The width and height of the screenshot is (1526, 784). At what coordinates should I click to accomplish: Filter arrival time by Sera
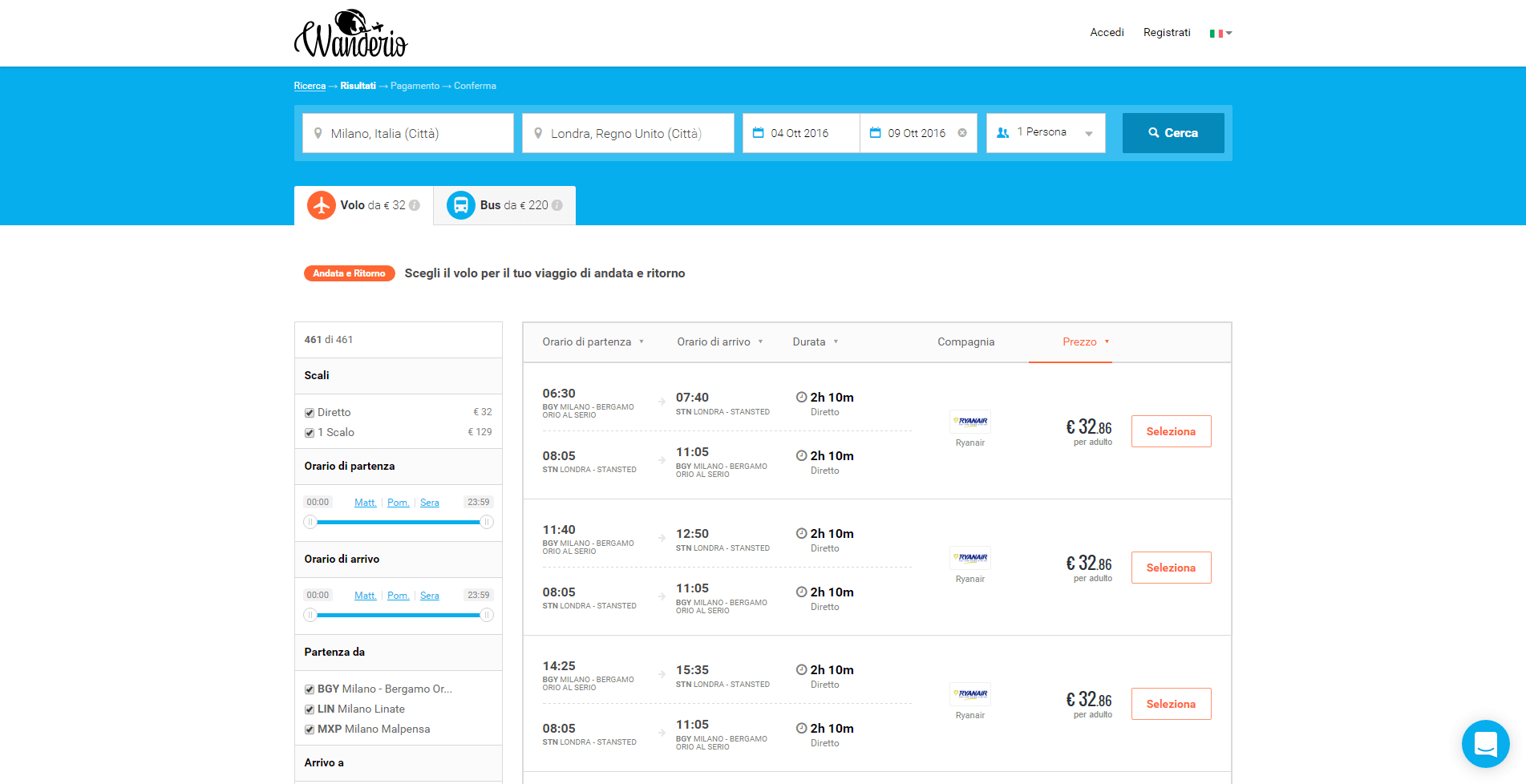pyautogui.click(x=430, y=596)
